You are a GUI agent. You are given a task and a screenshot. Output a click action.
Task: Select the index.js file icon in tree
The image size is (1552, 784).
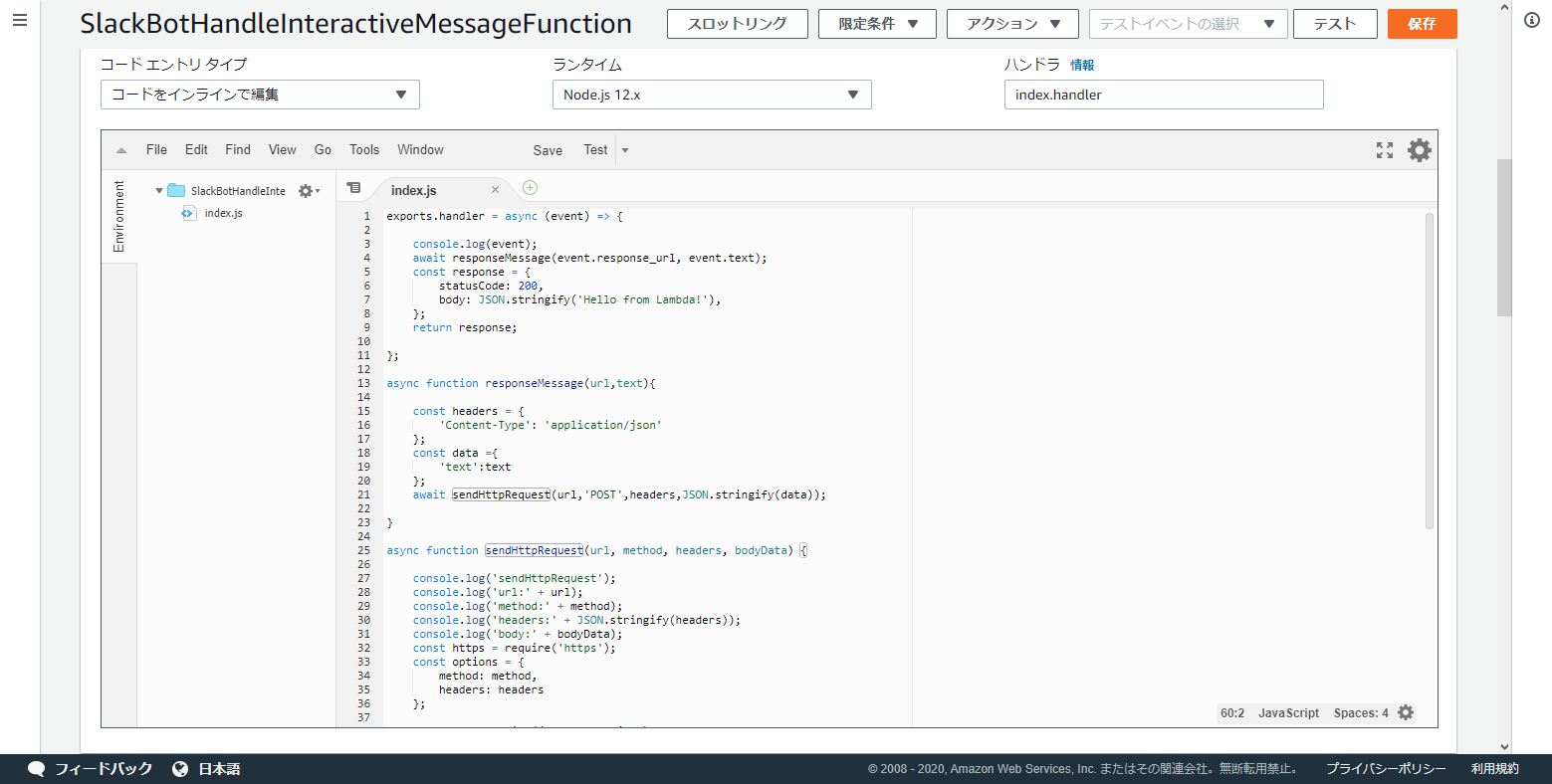tap(188, 213)
